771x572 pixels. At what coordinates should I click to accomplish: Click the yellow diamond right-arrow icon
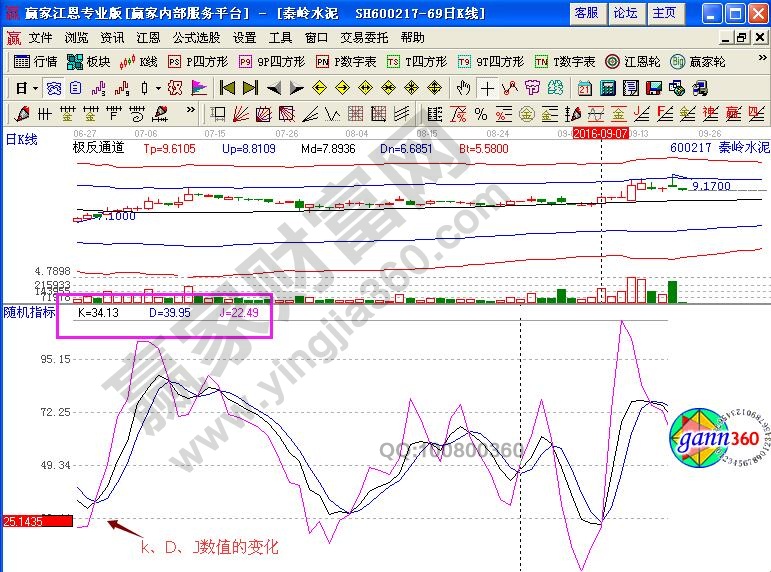point(342,89)
